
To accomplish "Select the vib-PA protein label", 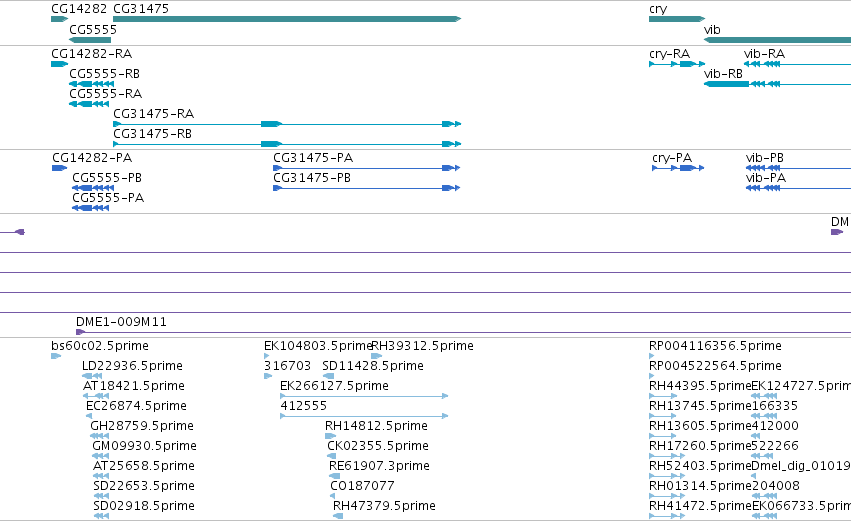I will [x=766, y=178].
